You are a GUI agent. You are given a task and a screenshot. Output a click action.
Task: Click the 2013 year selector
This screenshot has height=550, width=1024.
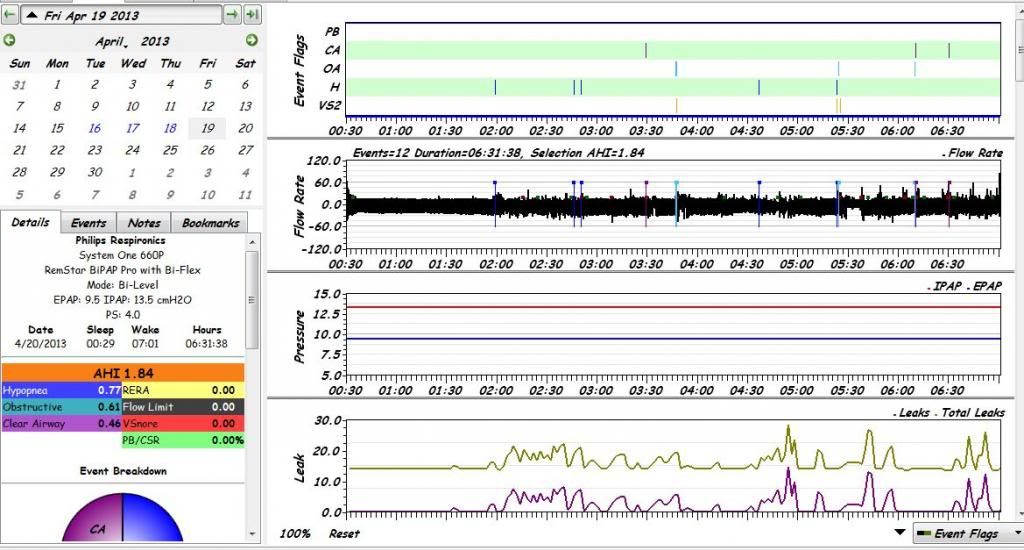click(155, 41)
